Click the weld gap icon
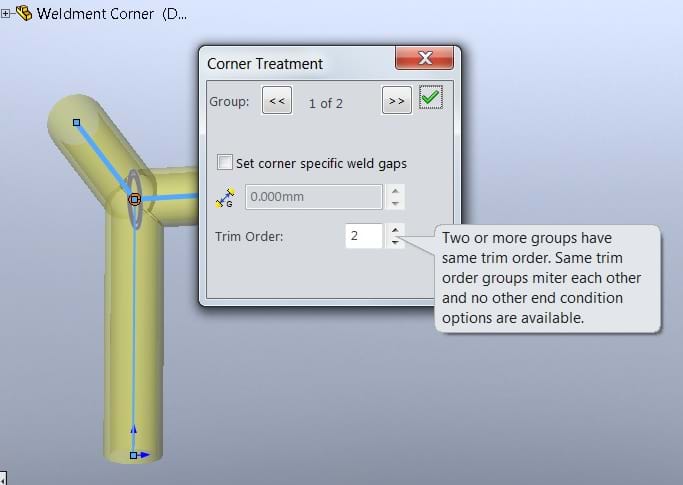Screen dimensions: 683x485 click(225, 197)
